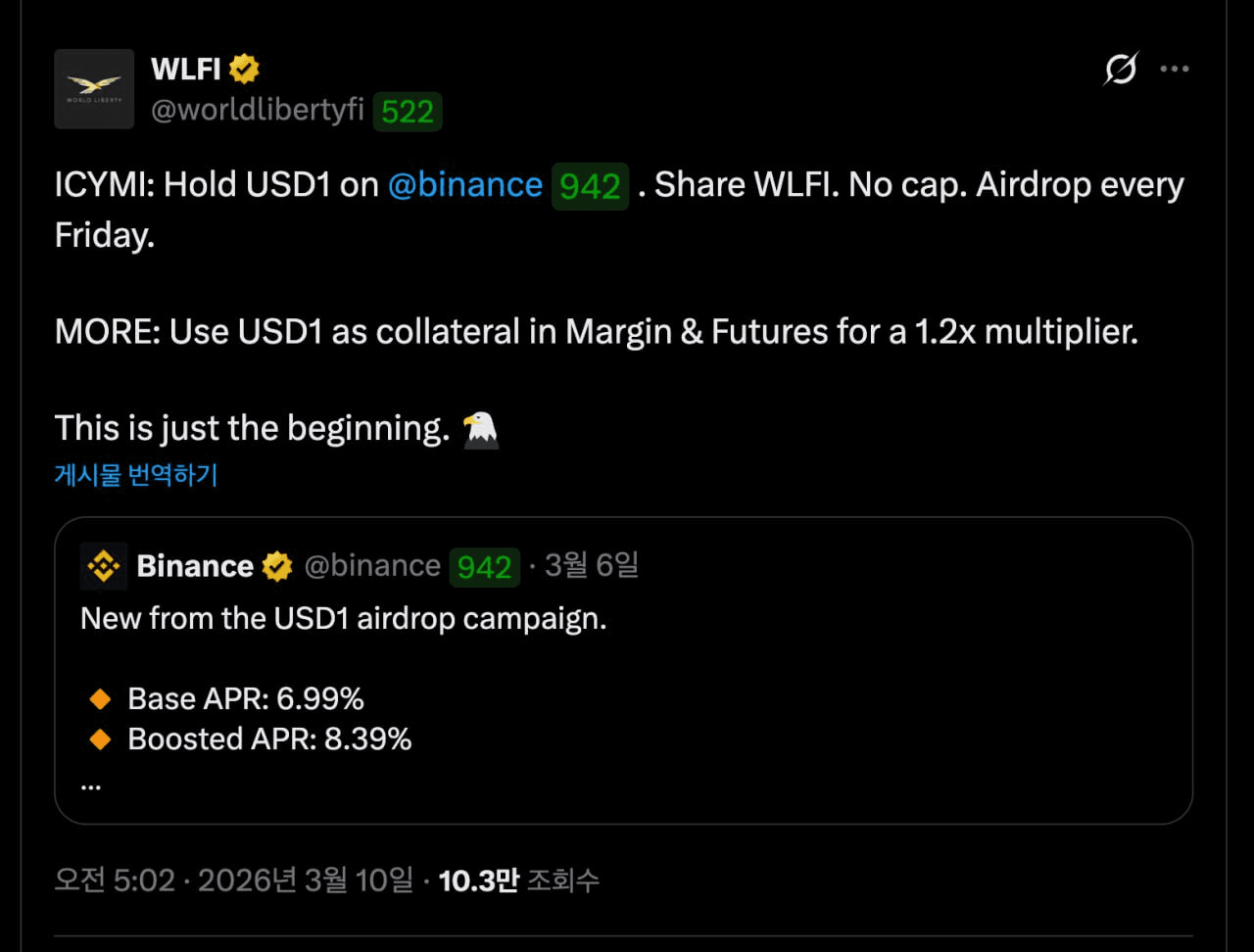The height and width of the screenshot is (952, 1254).
Task: Follow the blue @binance mention link
Action: [464, 185]
